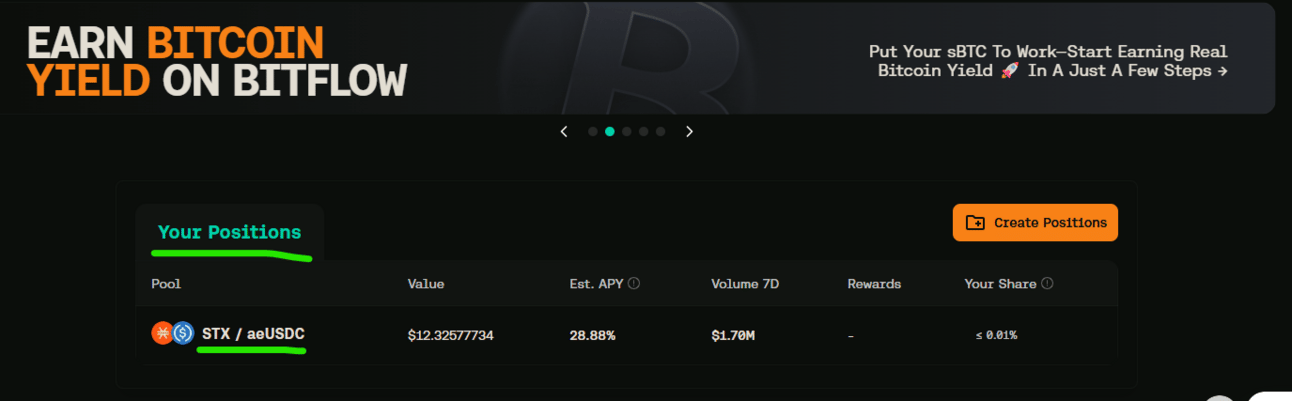
Task: Click the Create Positions button
Action: pos(1035,223)
